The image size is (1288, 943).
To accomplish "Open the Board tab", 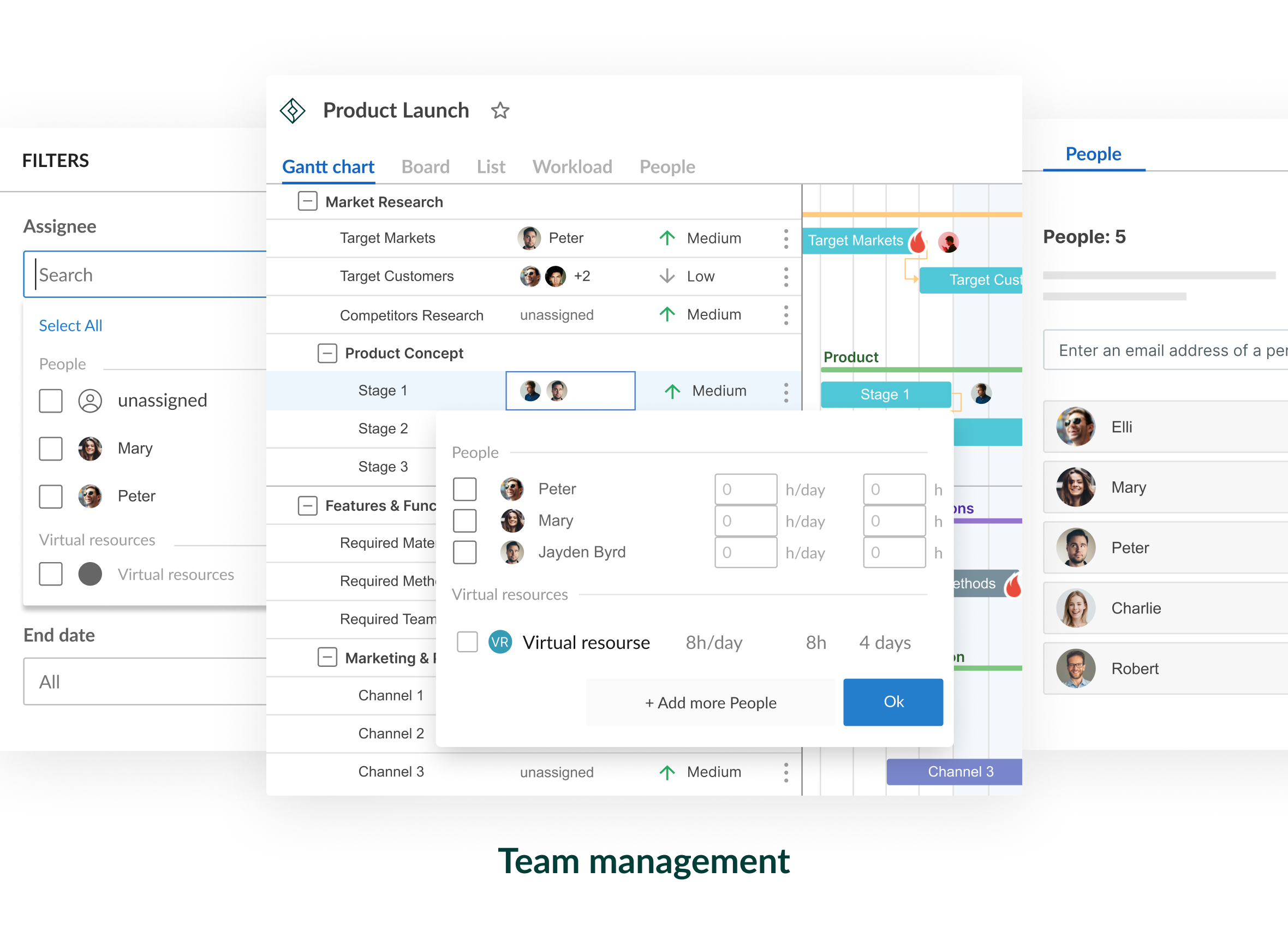I will (425, 166).
